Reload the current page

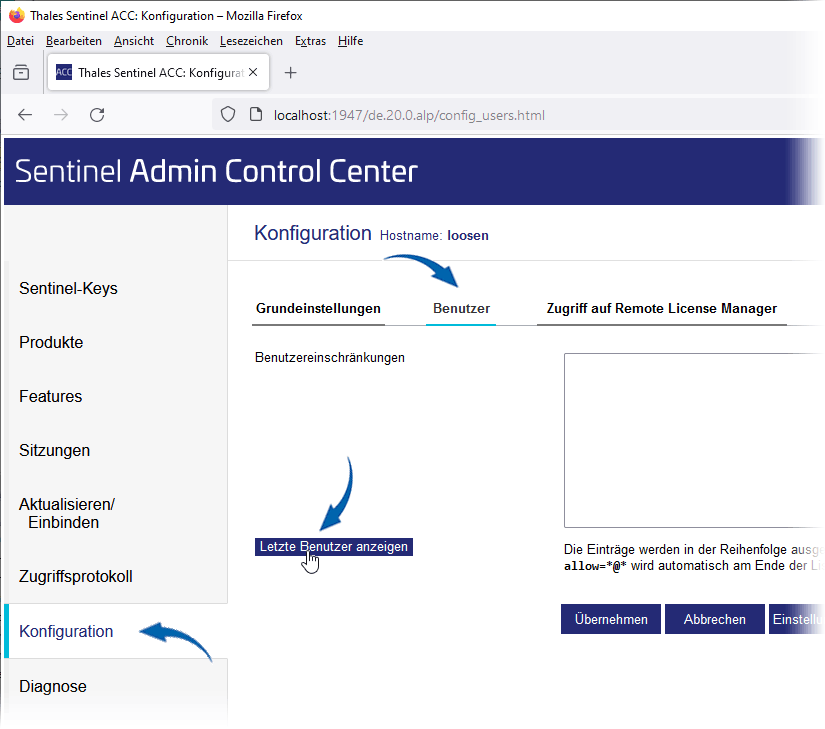(x=97, y=115)
